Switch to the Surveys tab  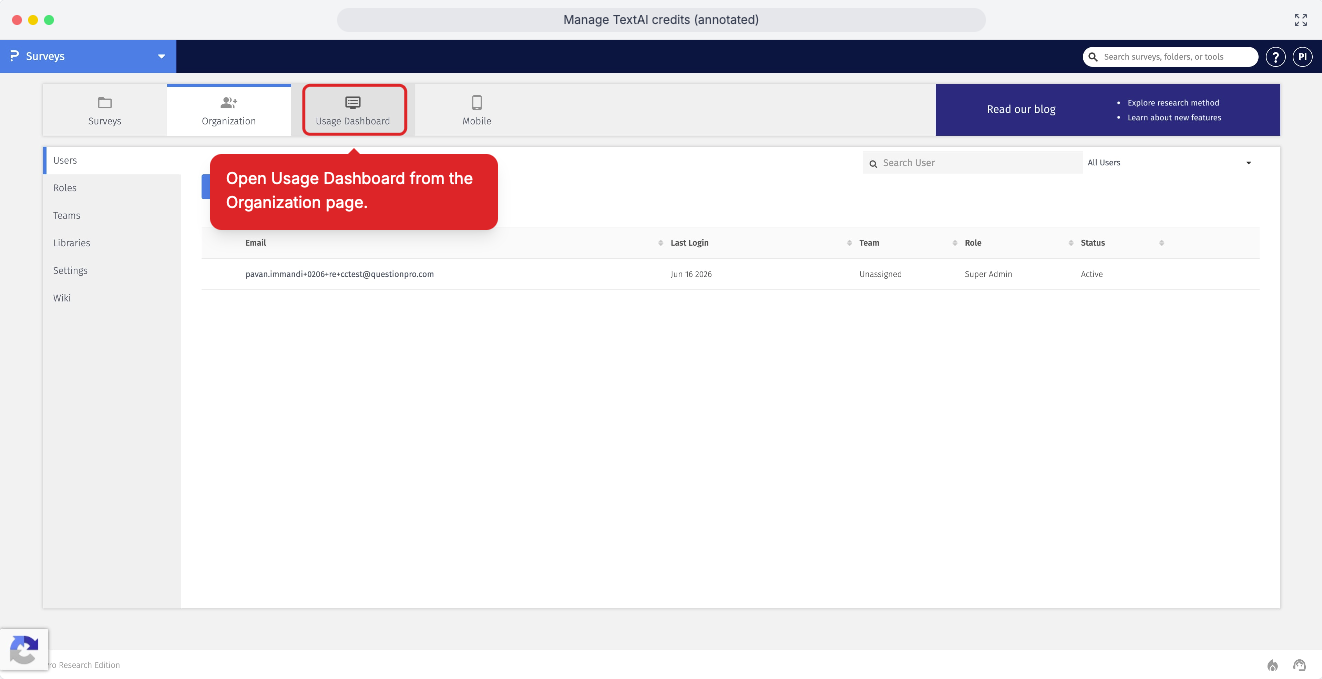(x=104, y=110)
